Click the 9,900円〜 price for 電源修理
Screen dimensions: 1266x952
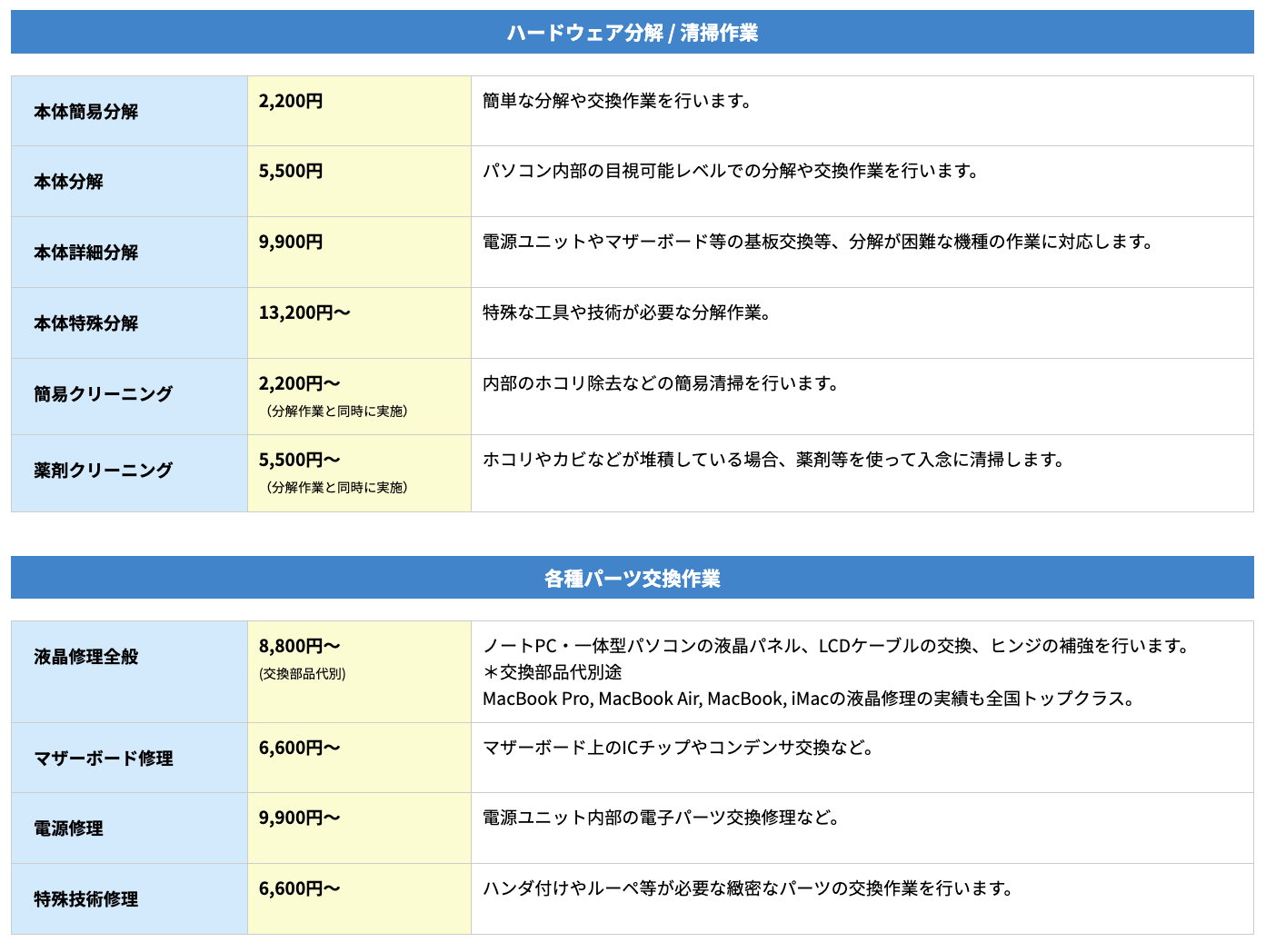(x=300, y=818)
